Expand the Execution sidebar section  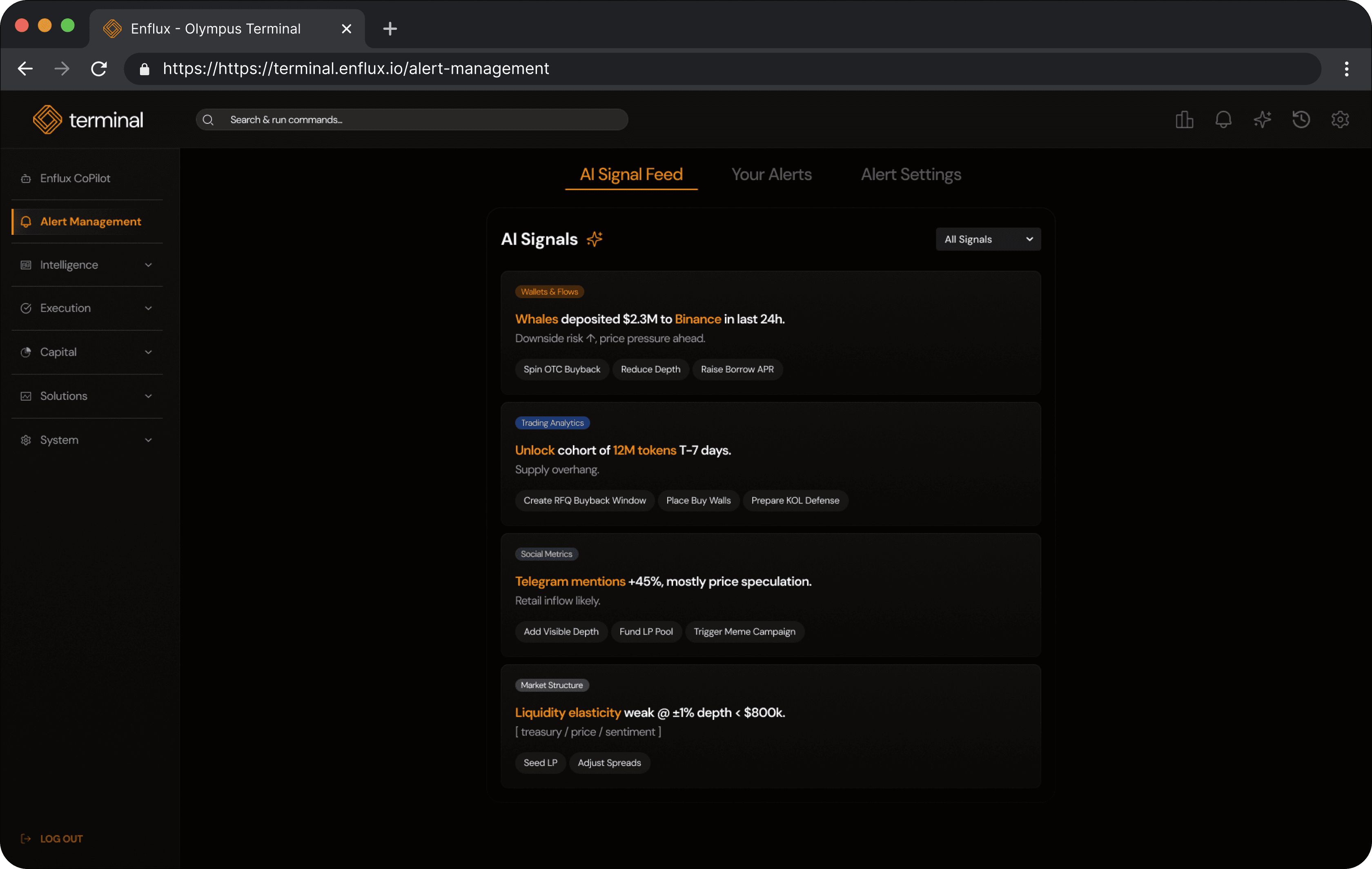click(87, 308)
